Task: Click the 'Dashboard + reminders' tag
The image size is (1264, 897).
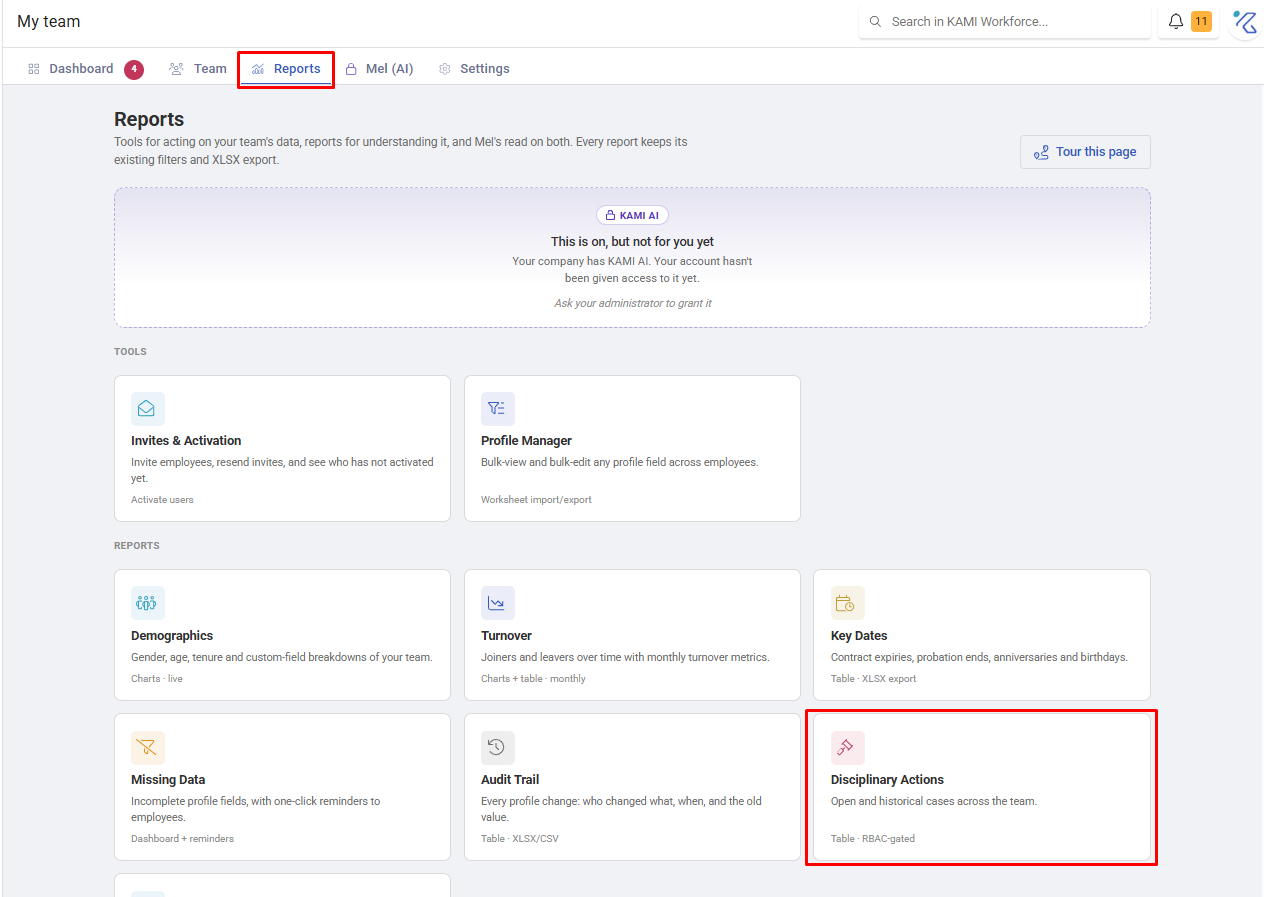Action: coord(182,838)
